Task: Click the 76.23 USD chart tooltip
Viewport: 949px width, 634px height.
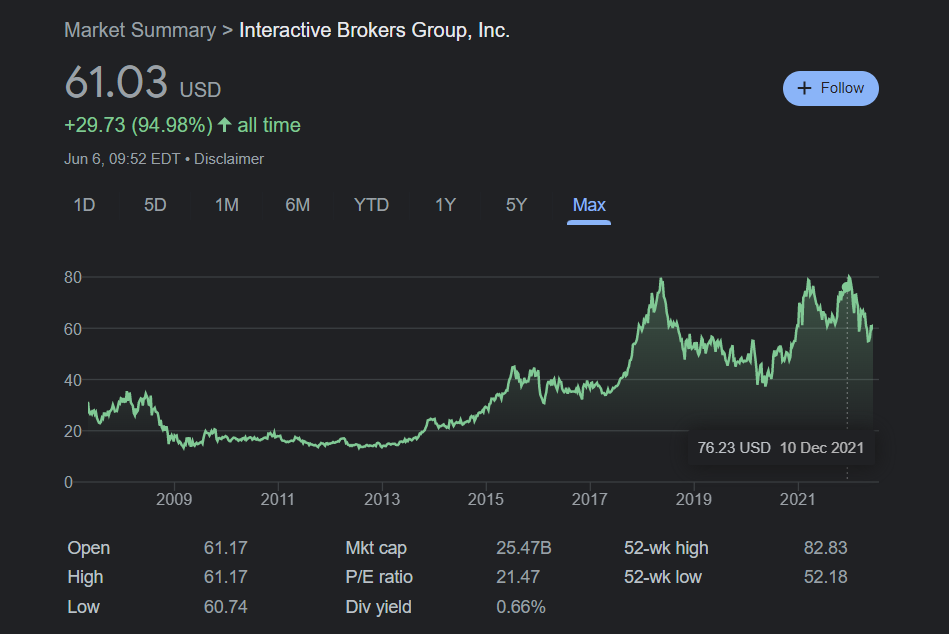Action: (780, 447)
